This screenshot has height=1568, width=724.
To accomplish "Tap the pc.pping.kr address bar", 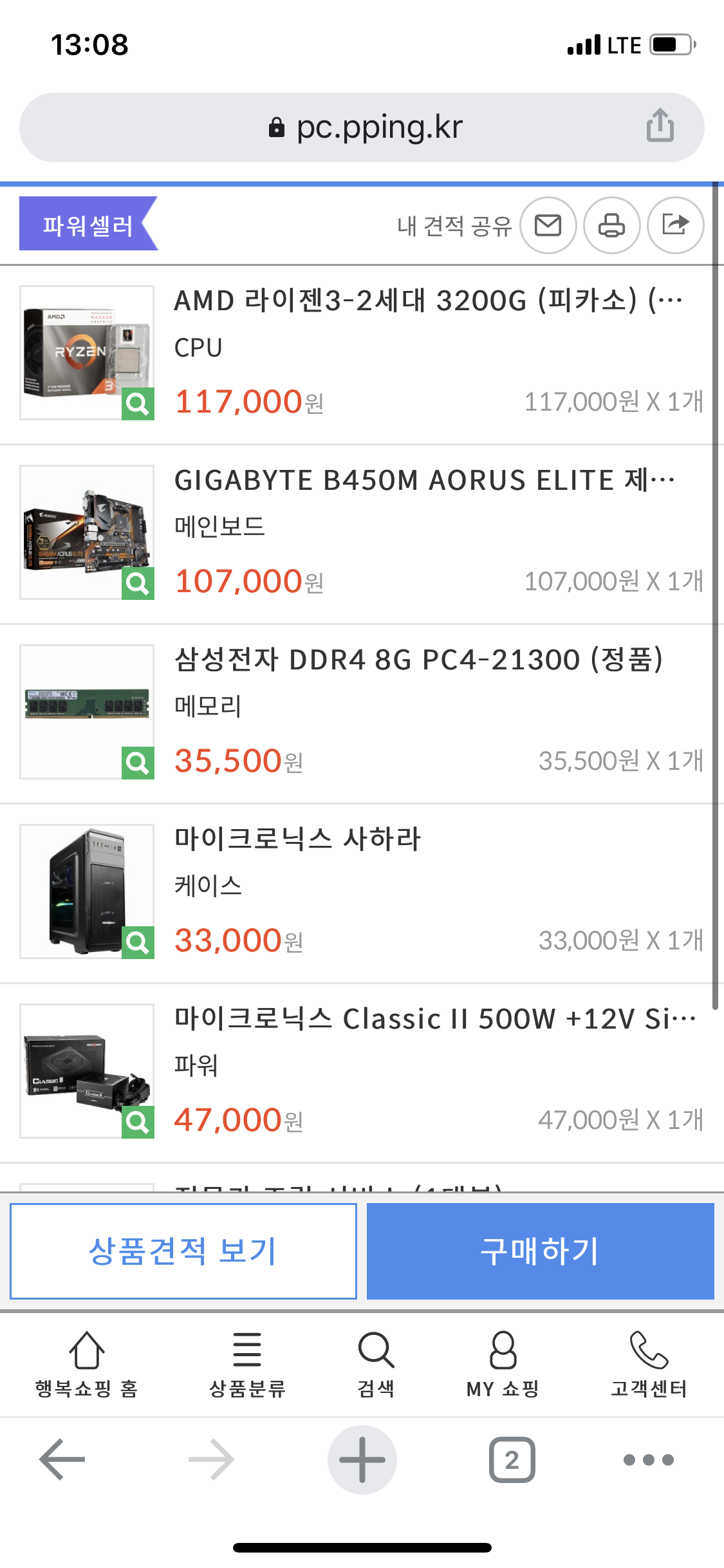I will pos(362,127).
